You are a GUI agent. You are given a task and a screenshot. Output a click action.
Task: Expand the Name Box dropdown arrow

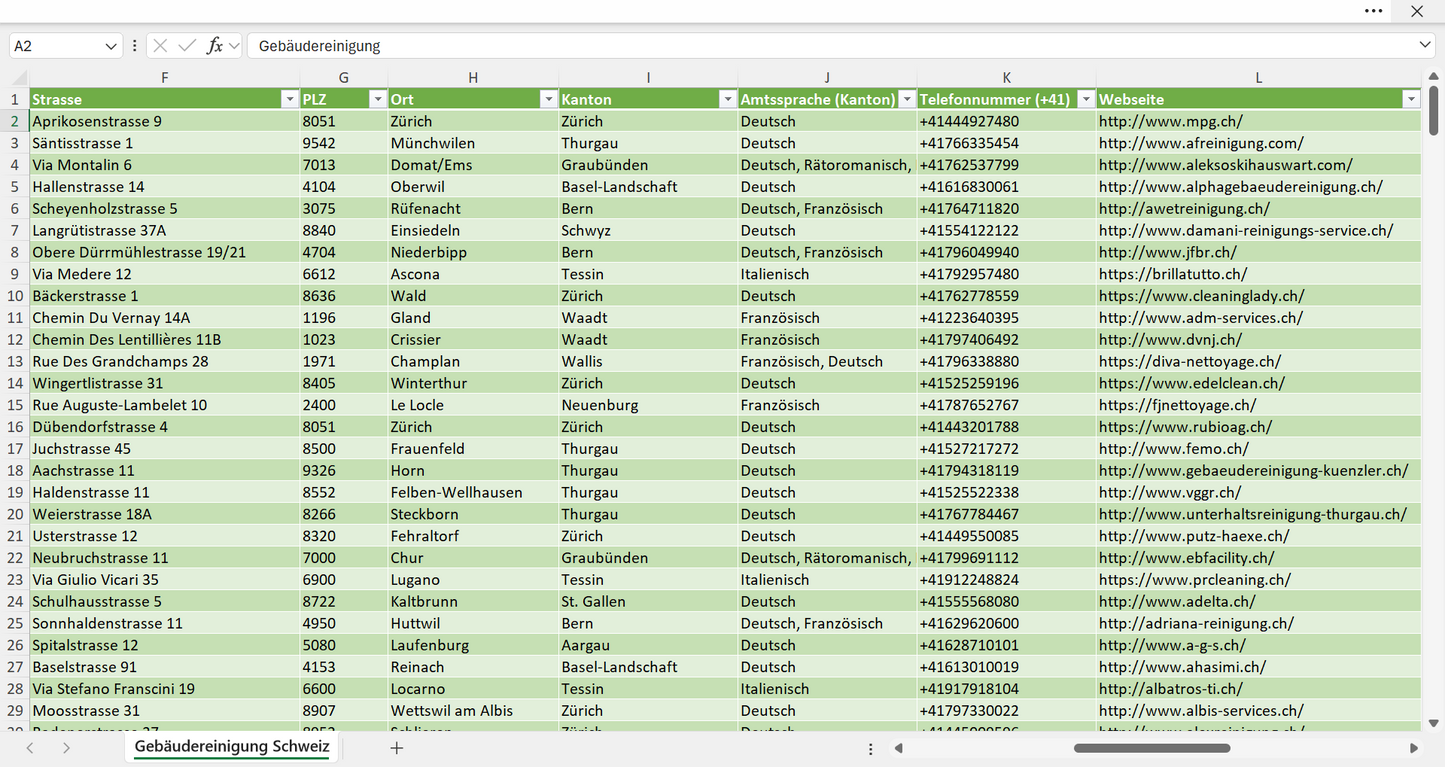(x=111, y=46)
